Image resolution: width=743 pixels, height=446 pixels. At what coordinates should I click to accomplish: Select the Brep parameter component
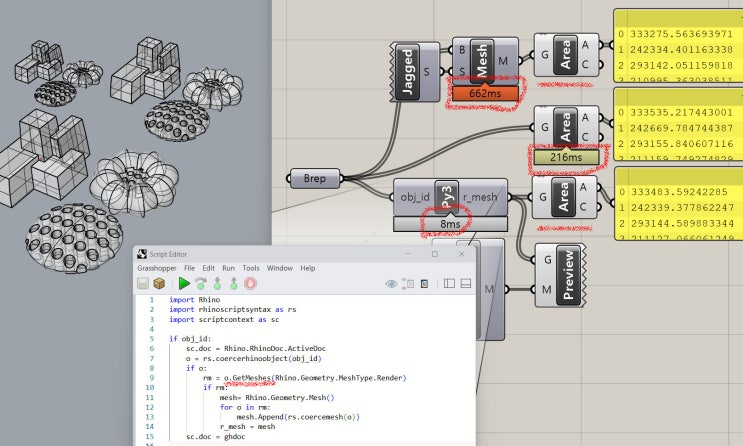tap(315, 178)
